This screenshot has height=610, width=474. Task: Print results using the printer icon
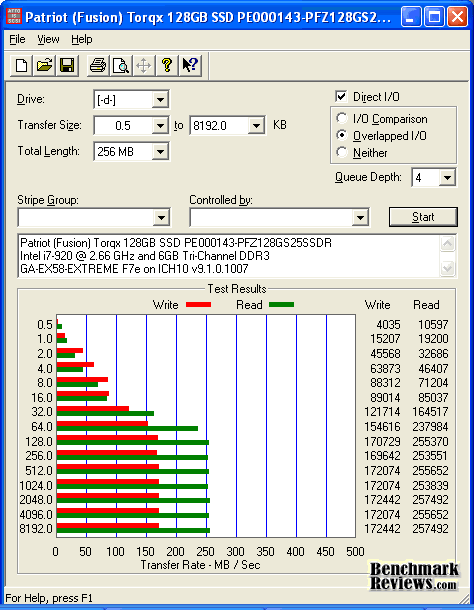98,65
